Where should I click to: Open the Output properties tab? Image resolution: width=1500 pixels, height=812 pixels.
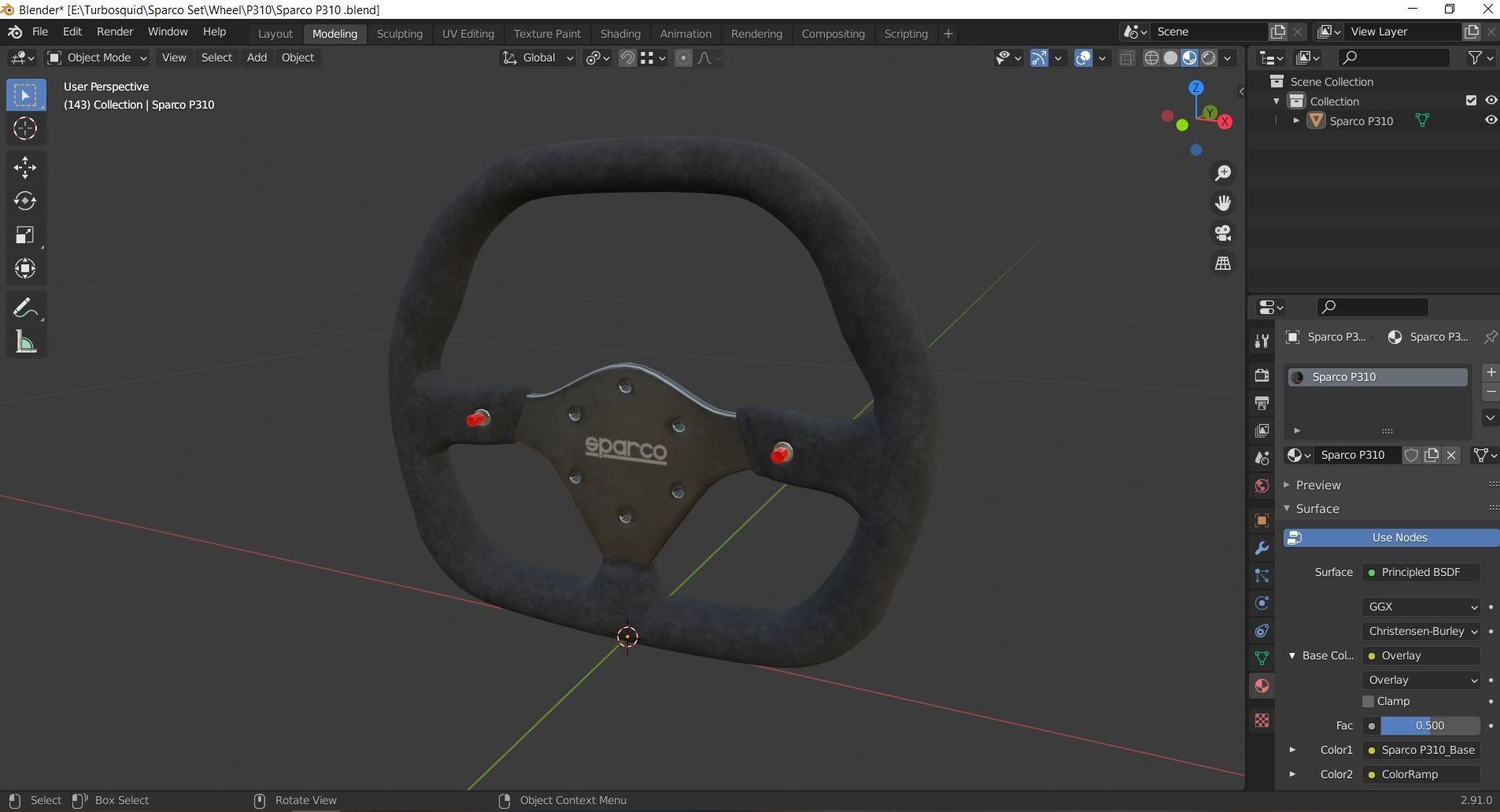1262,403
